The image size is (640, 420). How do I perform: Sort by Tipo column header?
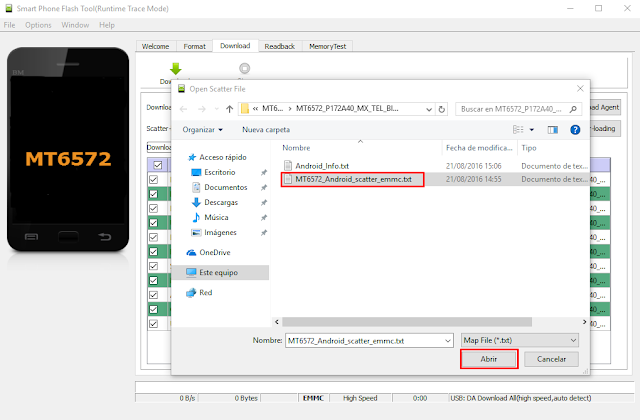[529, 148]
